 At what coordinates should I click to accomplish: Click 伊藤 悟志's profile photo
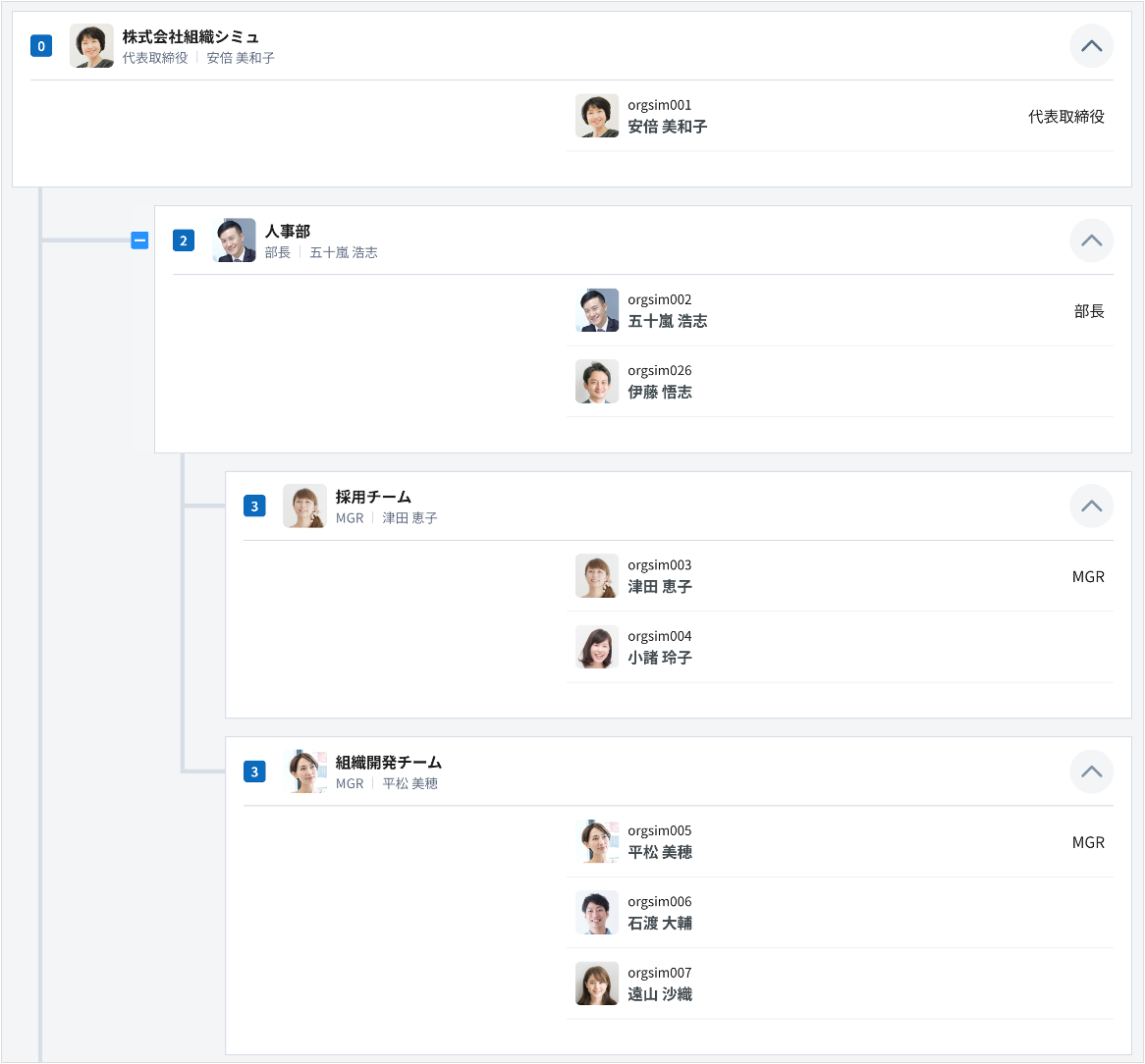point(597,381)
